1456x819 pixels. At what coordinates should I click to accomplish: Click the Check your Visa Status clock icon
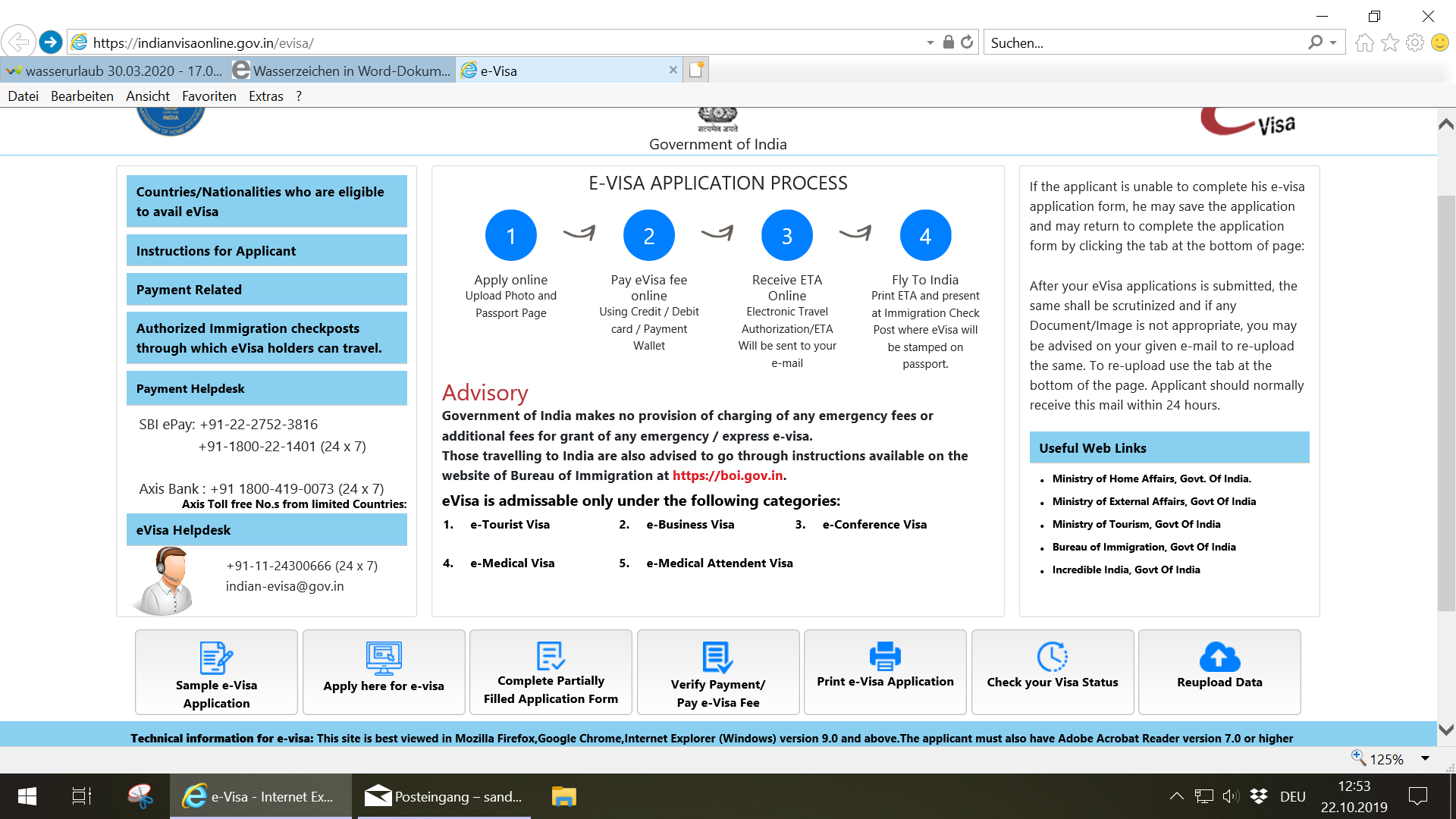[1052, 657]
